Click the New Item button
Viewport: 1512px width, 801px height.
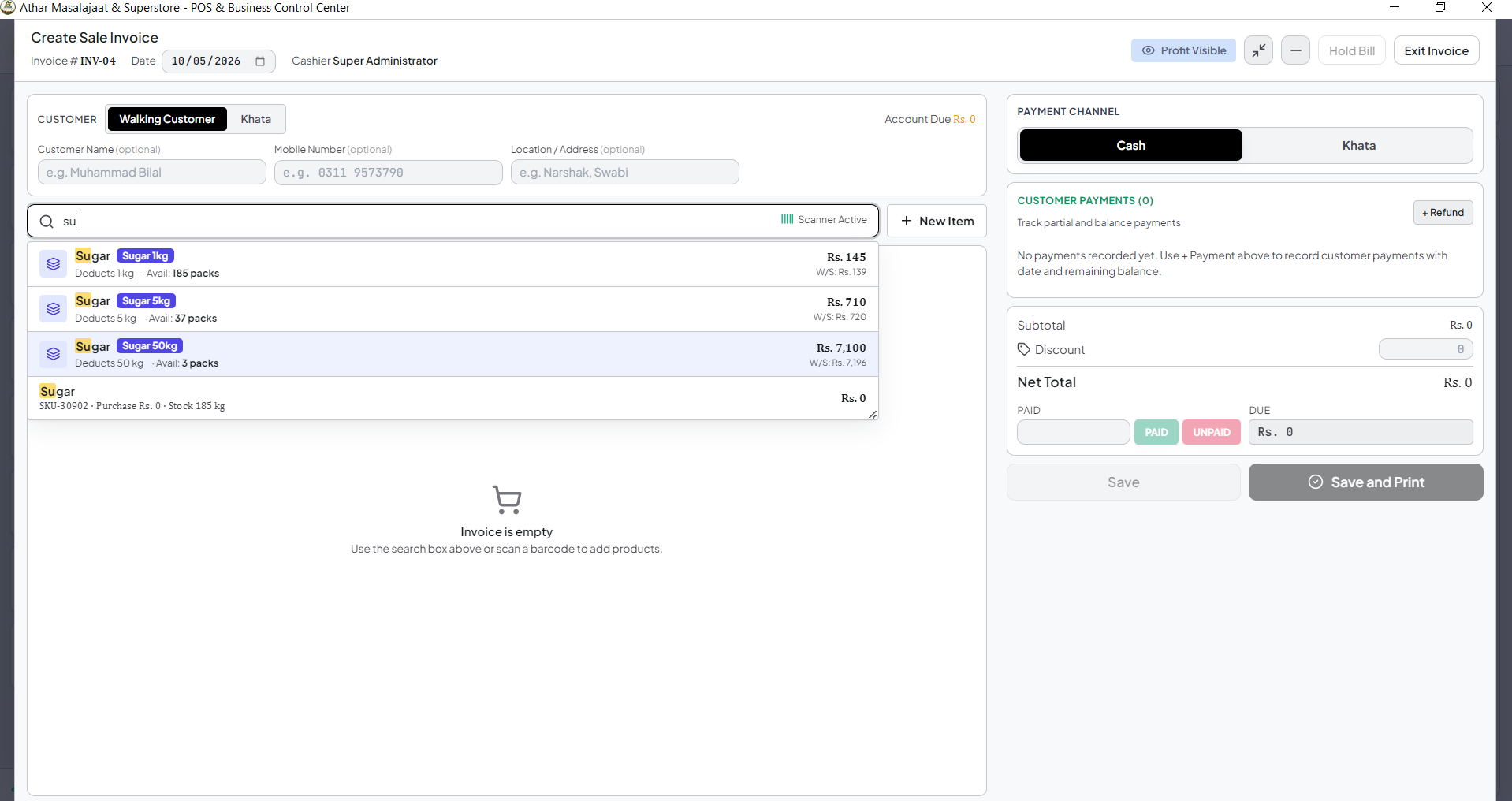[x=937, y=221]
